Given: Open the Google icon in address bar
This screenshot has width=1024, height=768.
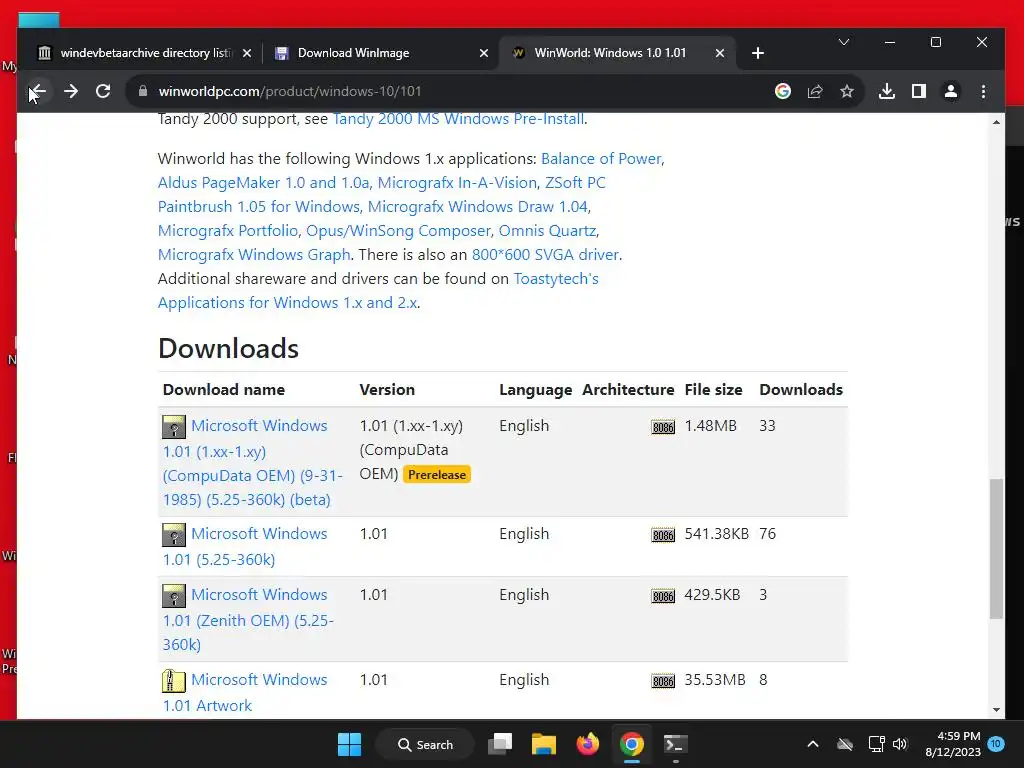Looking at the screenshot, I should tap(782, 91).
